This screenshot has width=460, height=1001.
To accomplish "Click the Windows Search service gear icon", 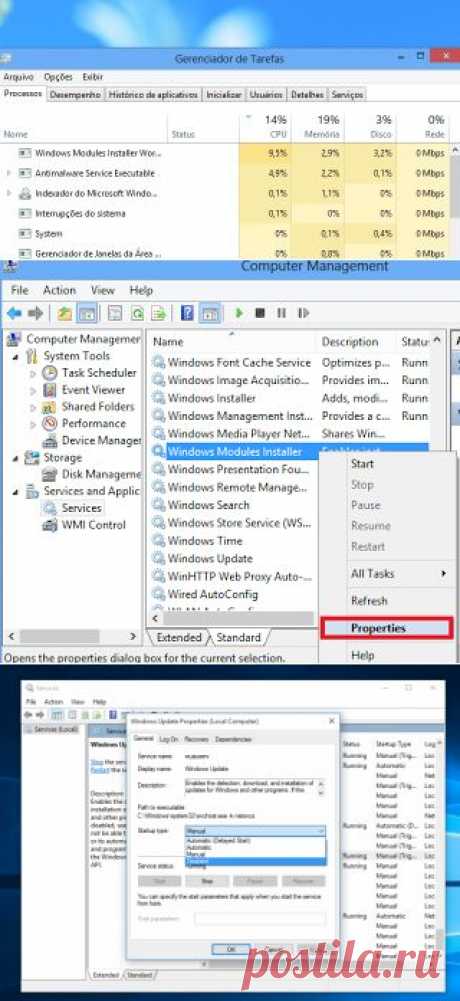I will [x=158, y=505].
